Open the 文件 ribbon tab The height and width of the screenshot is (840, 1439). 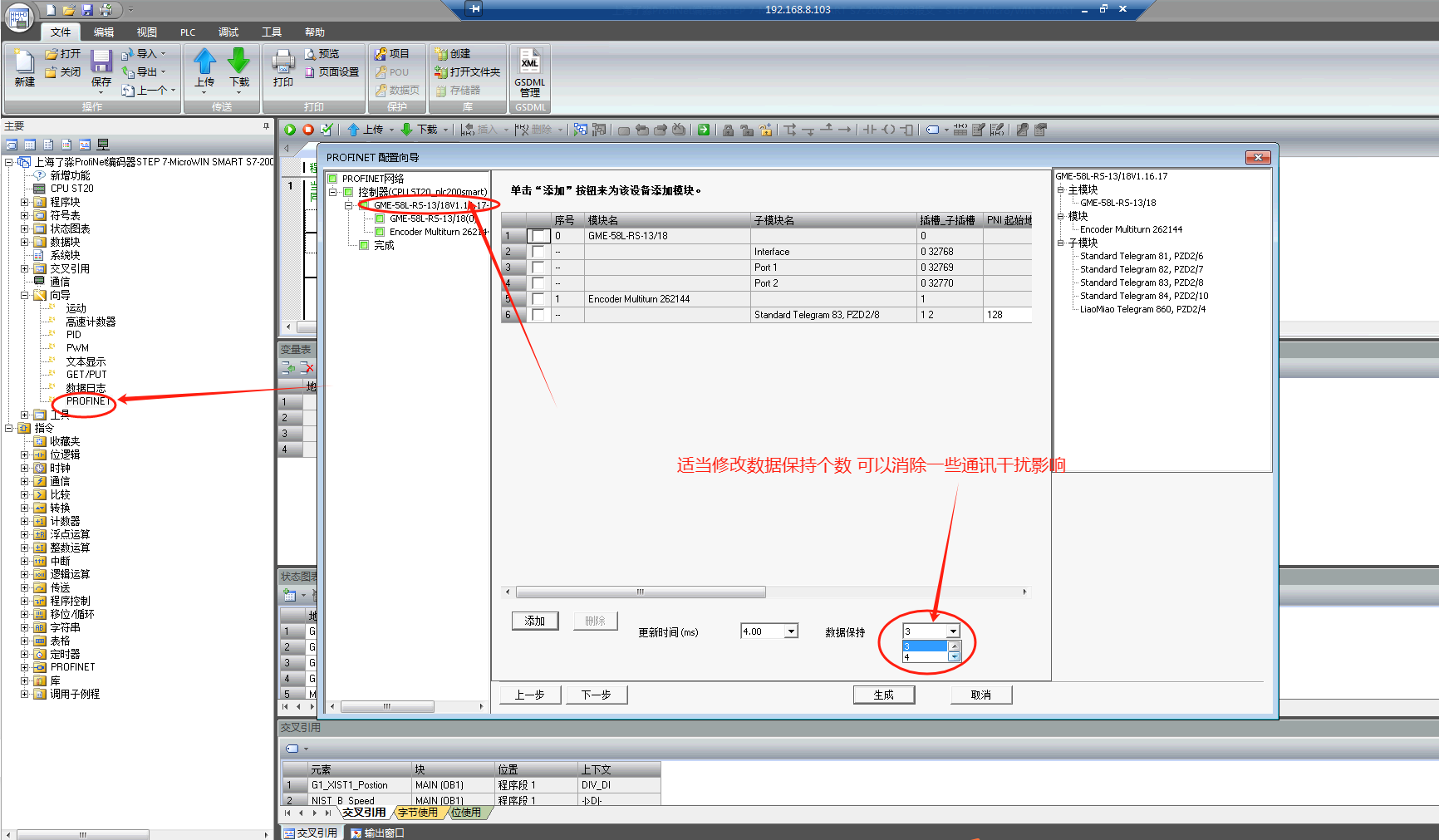[x=61, y=32]
